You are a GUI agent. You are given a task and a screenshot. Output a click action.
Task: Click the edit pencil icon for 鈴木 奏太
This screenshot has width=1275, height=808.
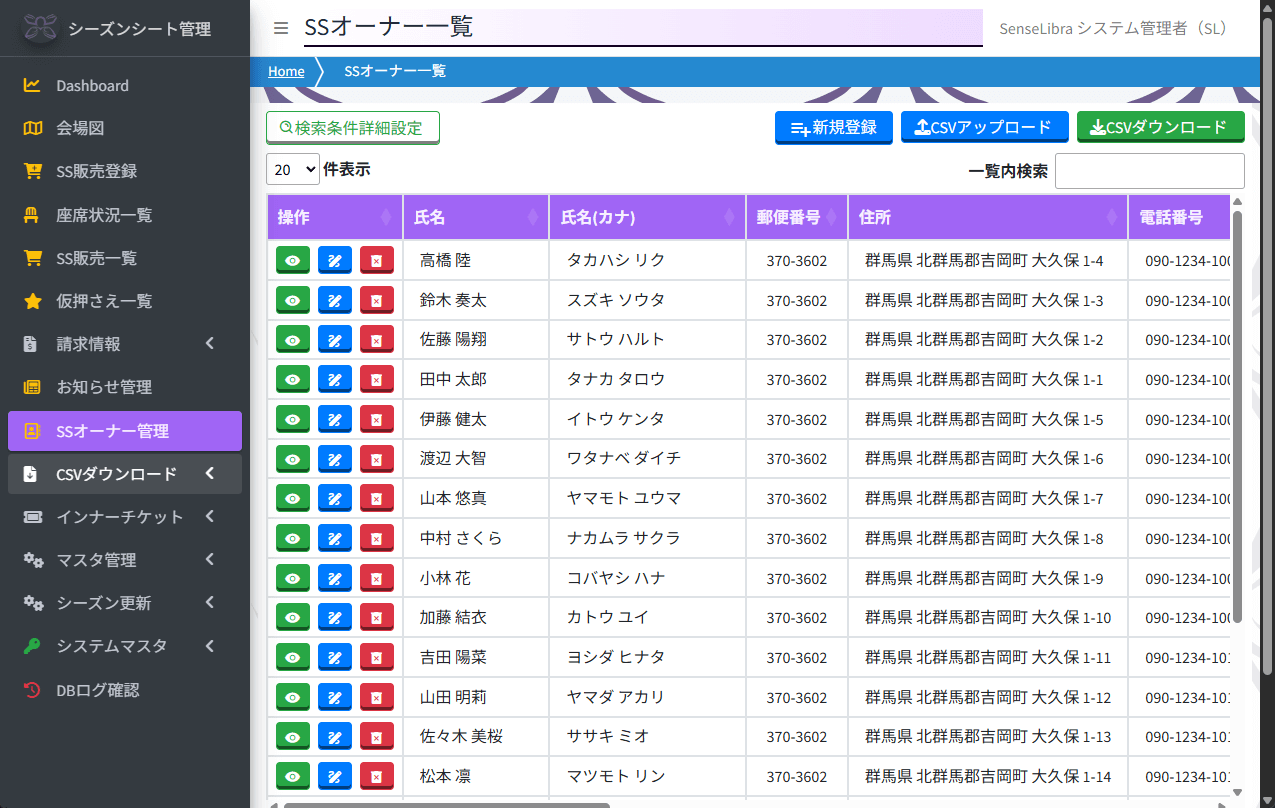(x=334, y=300)
